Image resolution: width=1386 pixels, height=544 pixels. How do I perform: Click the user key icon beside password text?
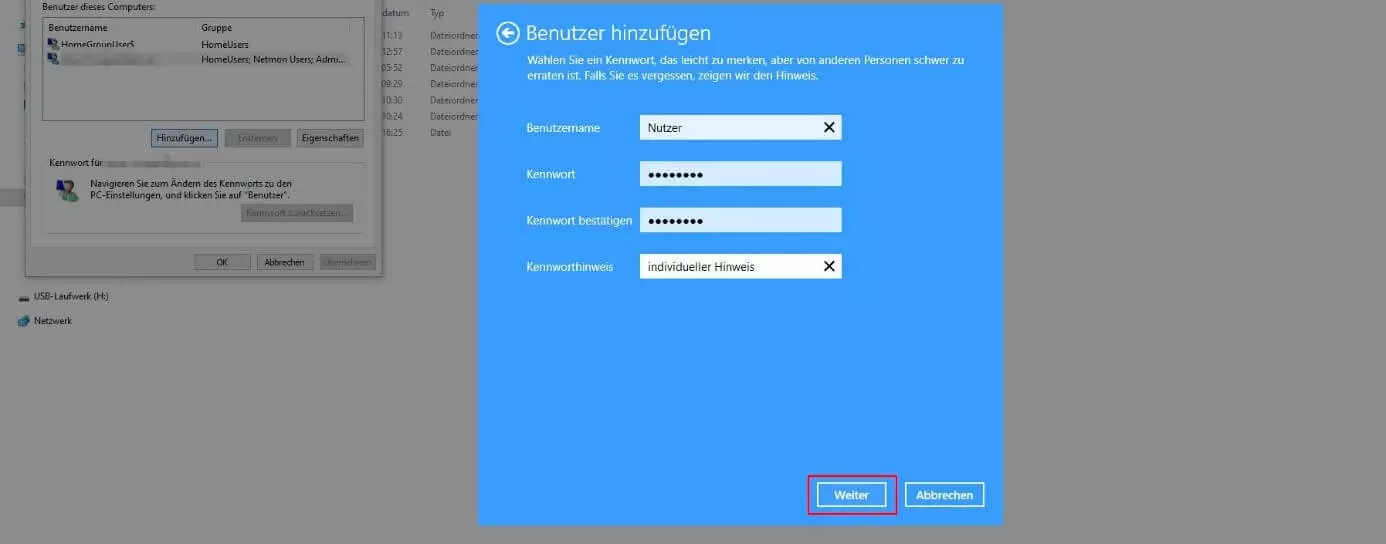pos(68,190)
